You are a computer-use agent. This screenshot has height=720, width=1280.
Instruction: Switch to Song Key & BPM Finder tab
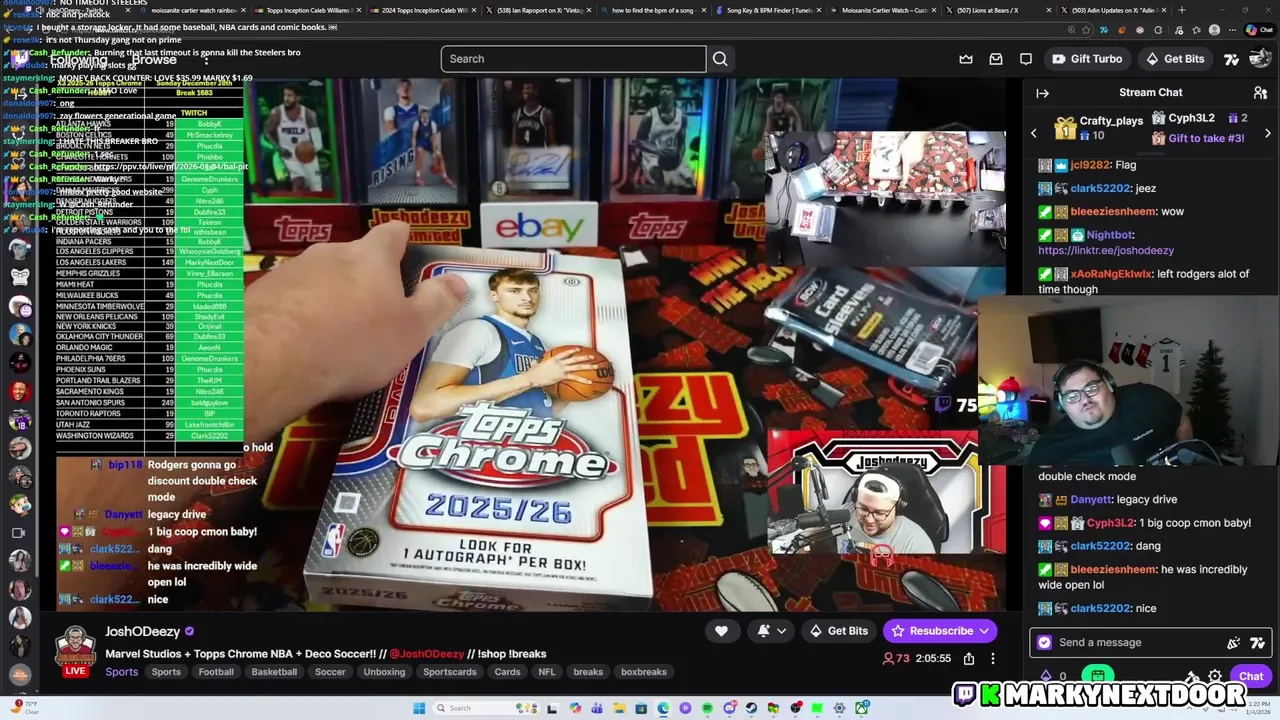click(770, 10)
